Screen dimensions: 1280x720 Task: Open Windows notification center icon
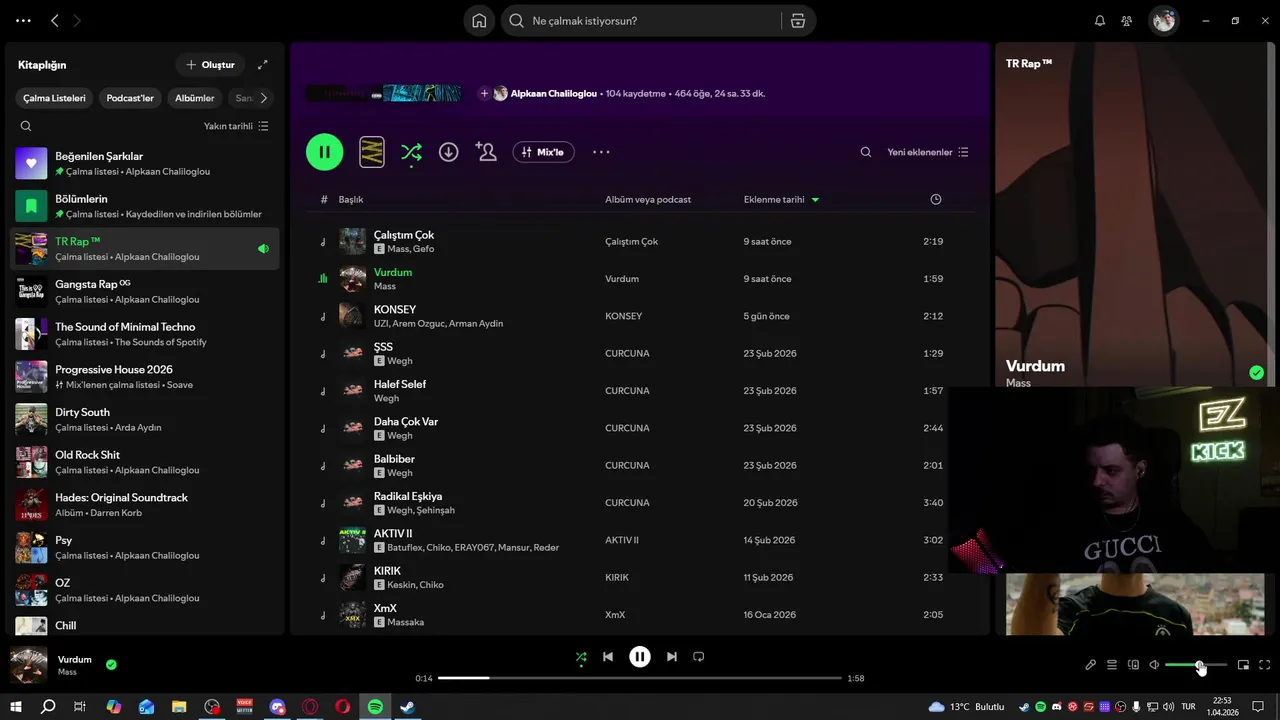[1259, 707]
